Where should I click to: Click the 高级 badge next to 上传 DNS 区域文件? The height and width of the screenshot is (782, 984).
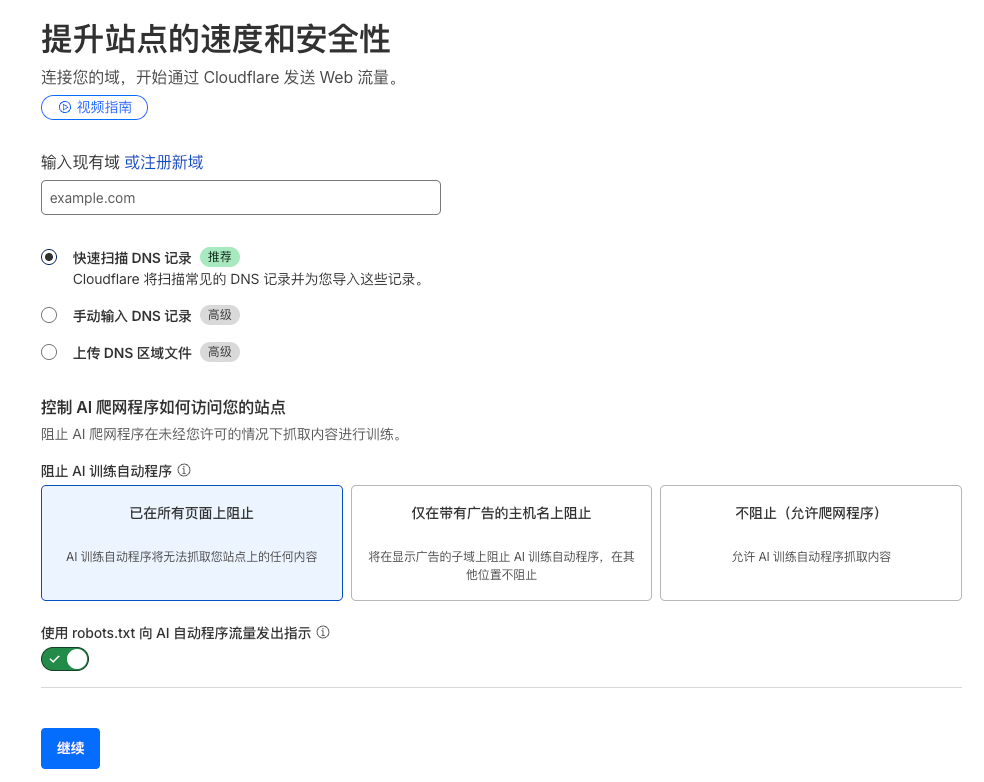coord(218,351)
